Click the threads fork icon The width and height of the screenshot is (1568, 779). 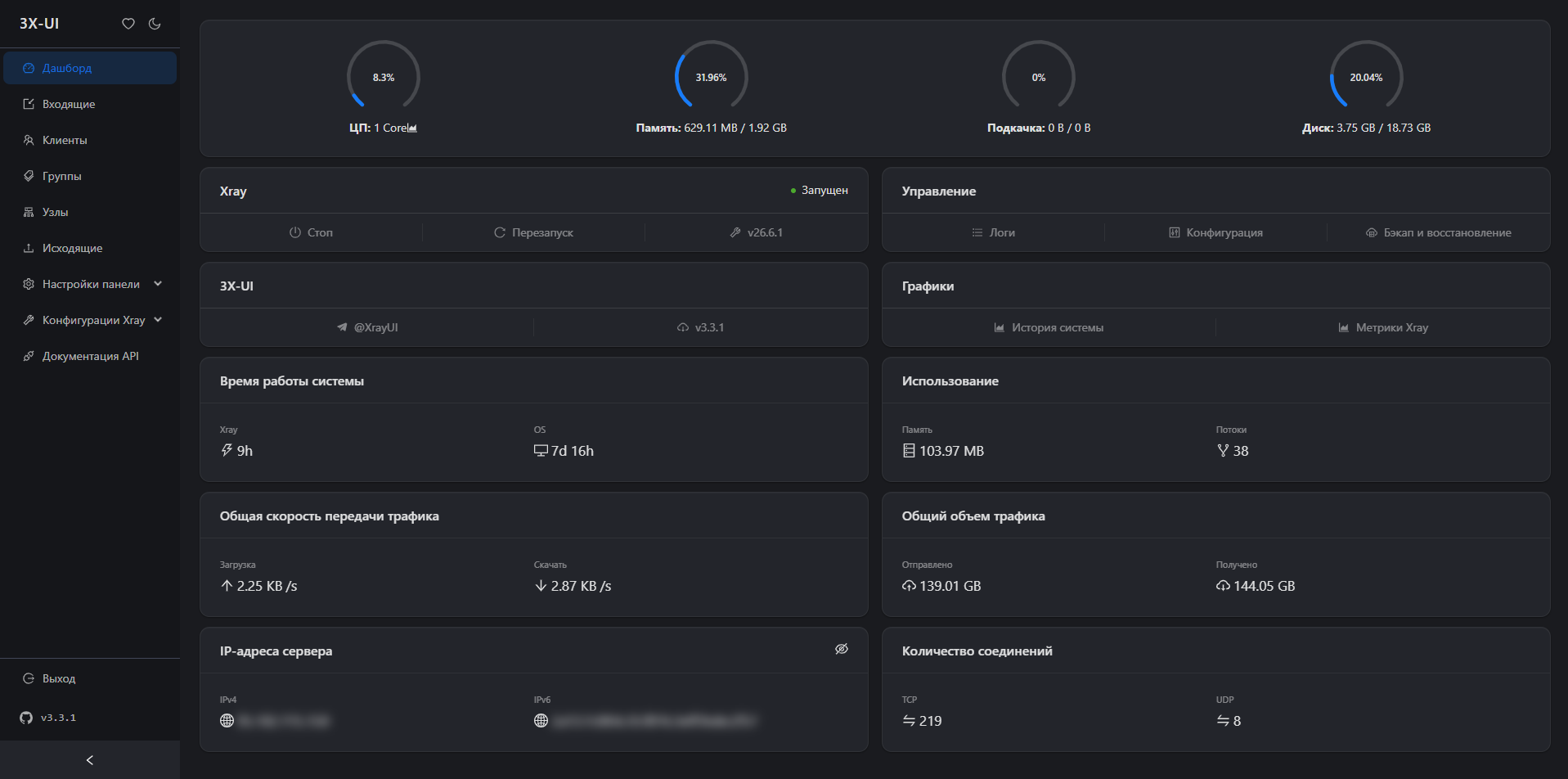(1223, 451)
